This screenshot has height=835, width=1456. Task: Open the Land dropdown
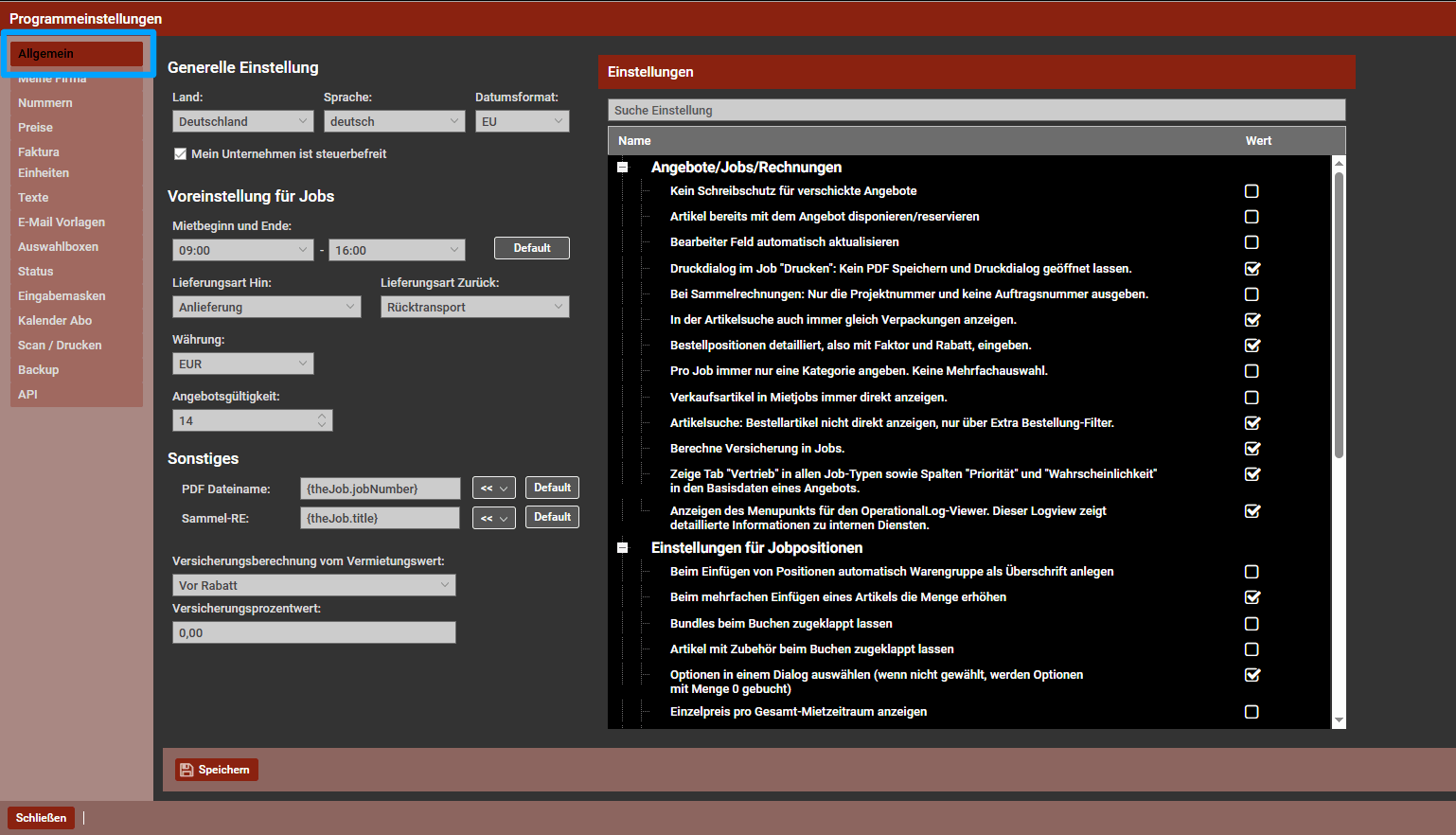coord(242,121)
